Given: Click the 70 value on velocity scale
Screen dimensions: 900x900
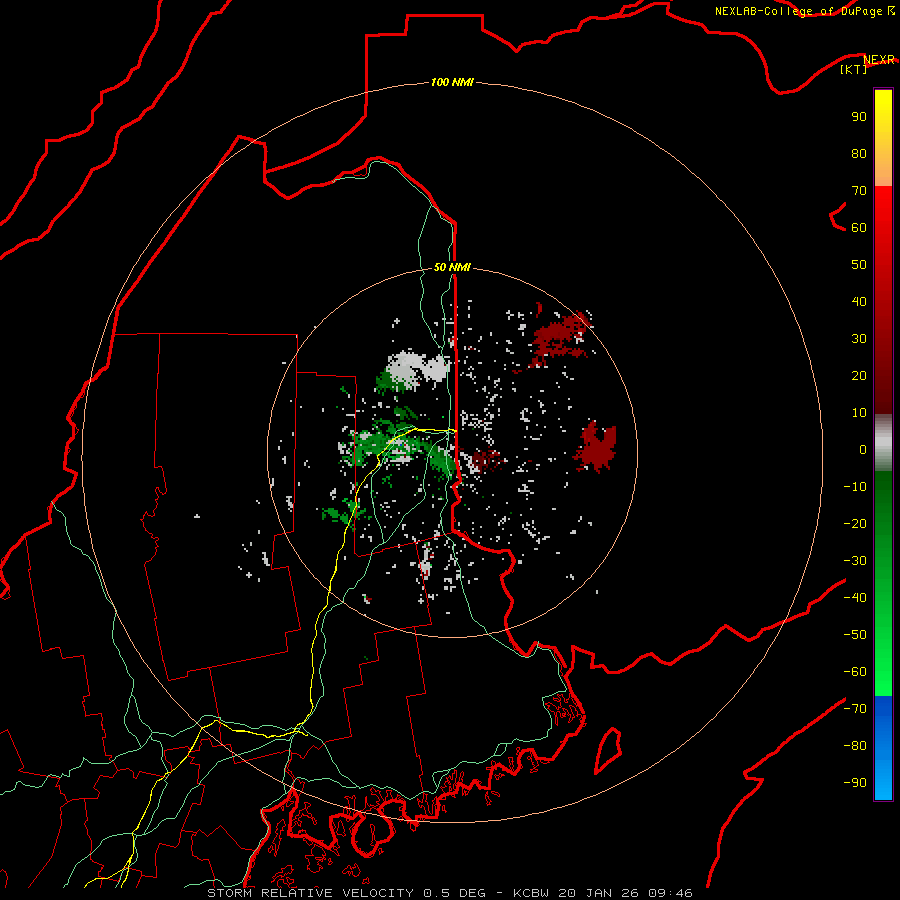Looking at the screenshot, I should pos(859,191).
